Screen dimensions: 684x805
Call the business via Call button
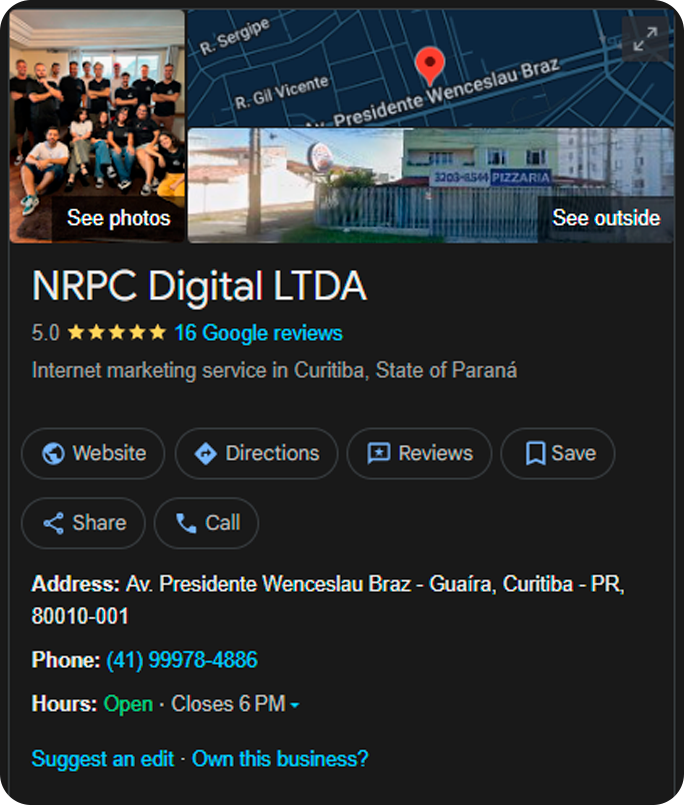206,523
